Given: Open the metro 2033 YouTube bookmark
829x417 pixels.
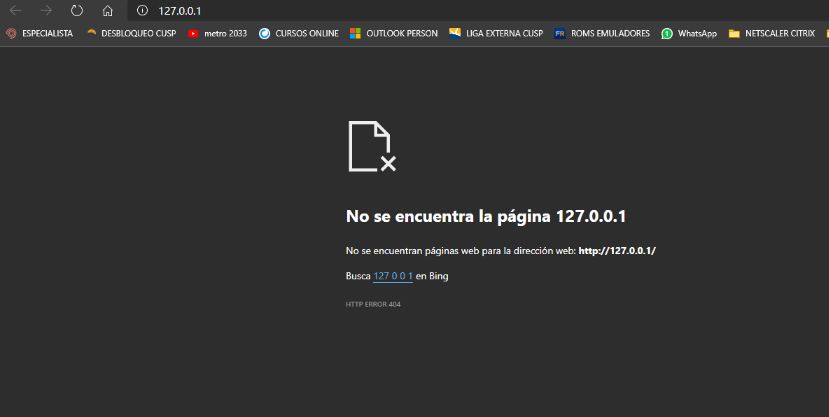Looking at the screenshot, I should coord(218,33).
